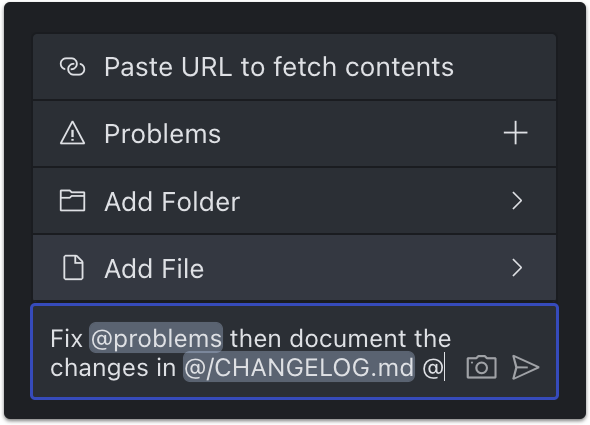Place cursor after the trailing @ symbol
This screenshot has width=590, height=425.
click(x=444, y=367)
